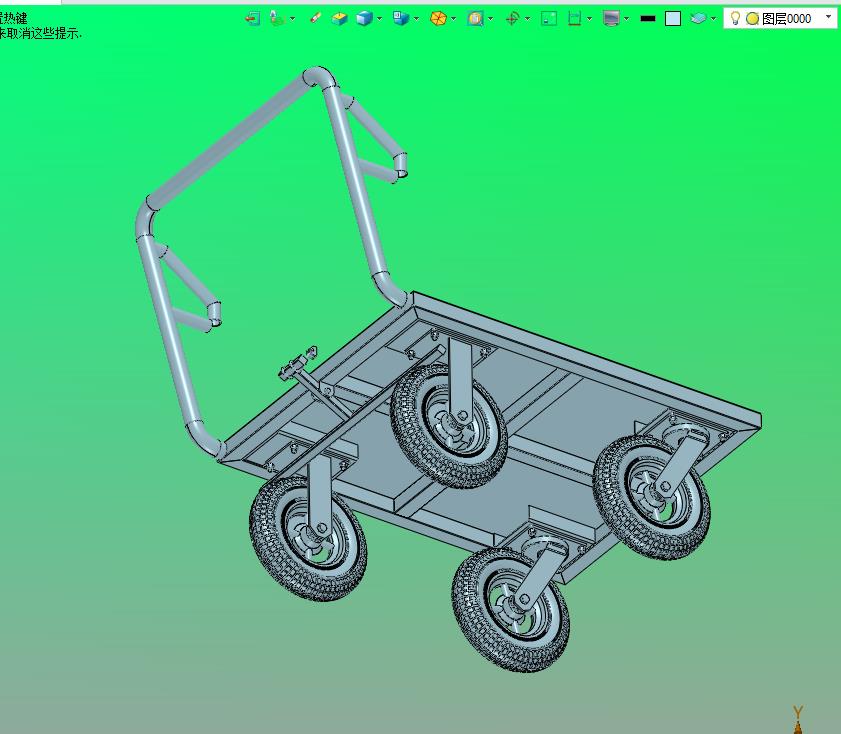Click the red crosshair target icon

[x=512, y=19]
